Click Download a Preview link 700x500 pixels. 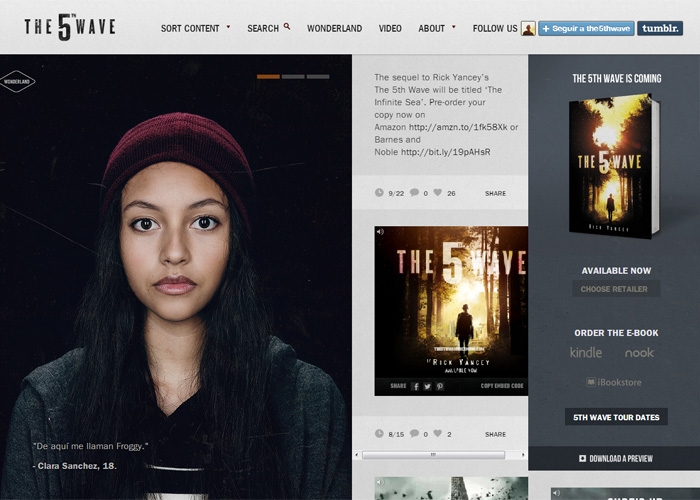click(616, 458)
